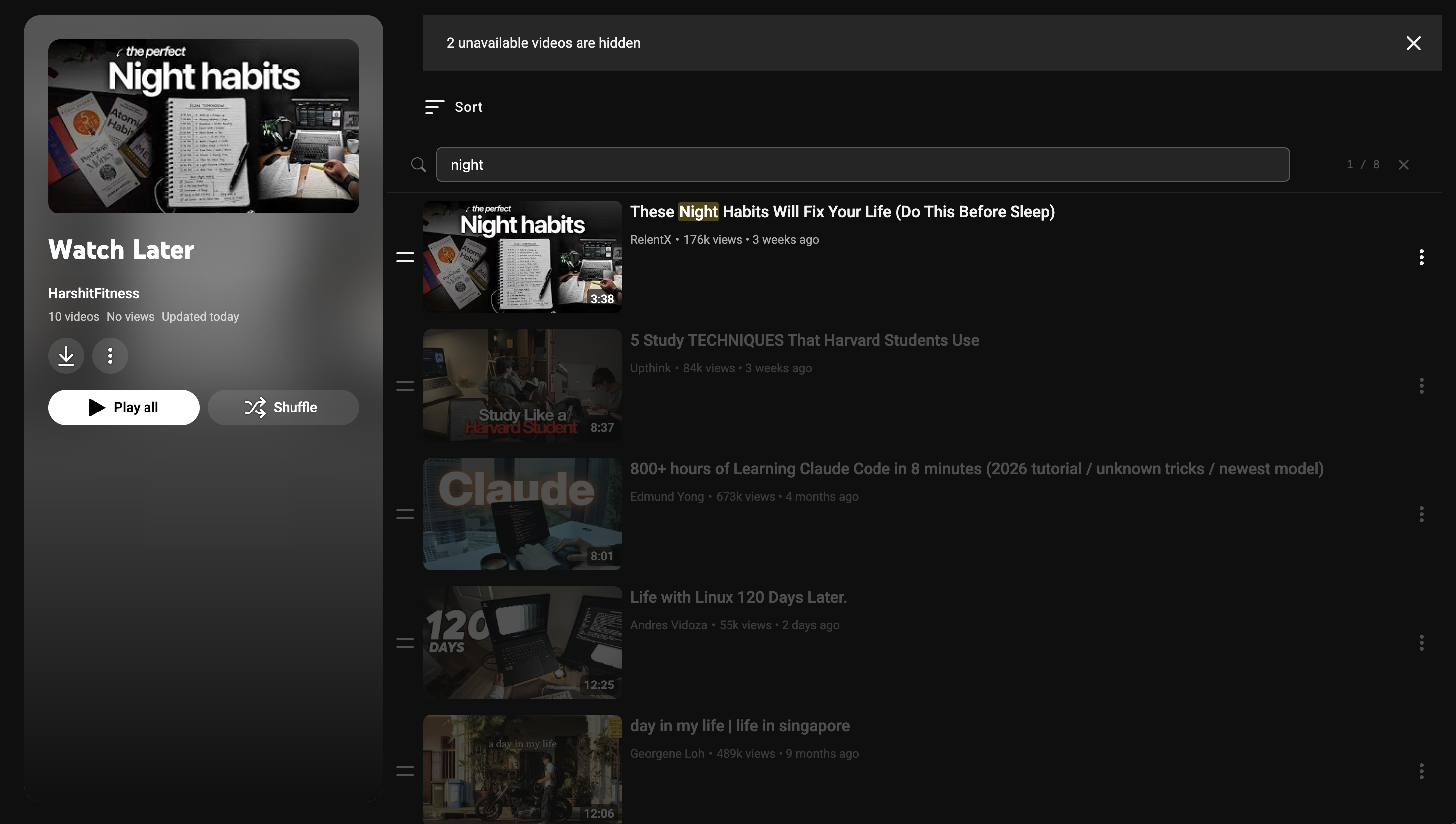
Task: Open the Sort menu
Action: coord(454,107)
